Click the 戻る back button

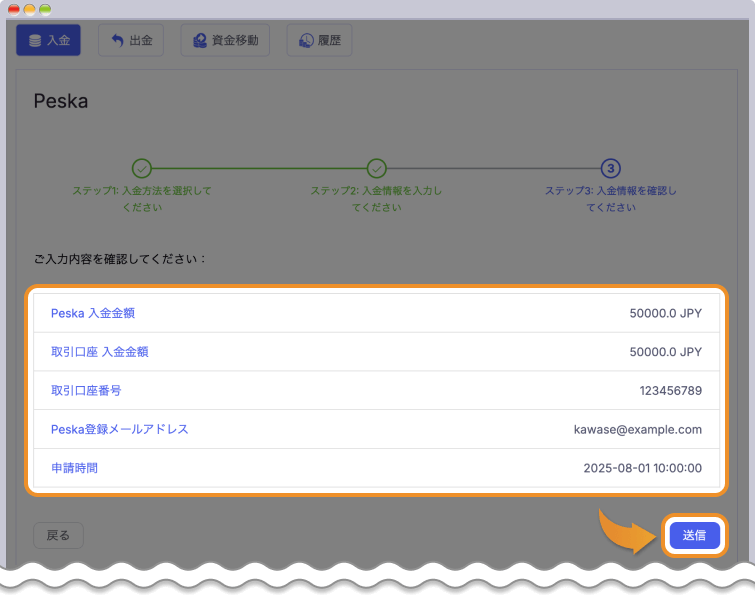[58, 535]
